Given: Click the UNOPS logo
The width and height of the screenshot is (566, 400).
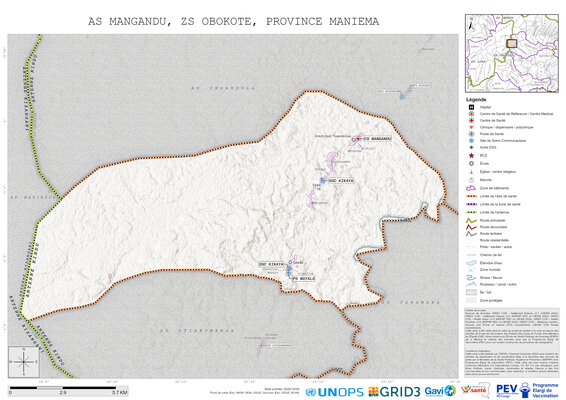Looking at the screenshot, I should [x=334, y=392].
